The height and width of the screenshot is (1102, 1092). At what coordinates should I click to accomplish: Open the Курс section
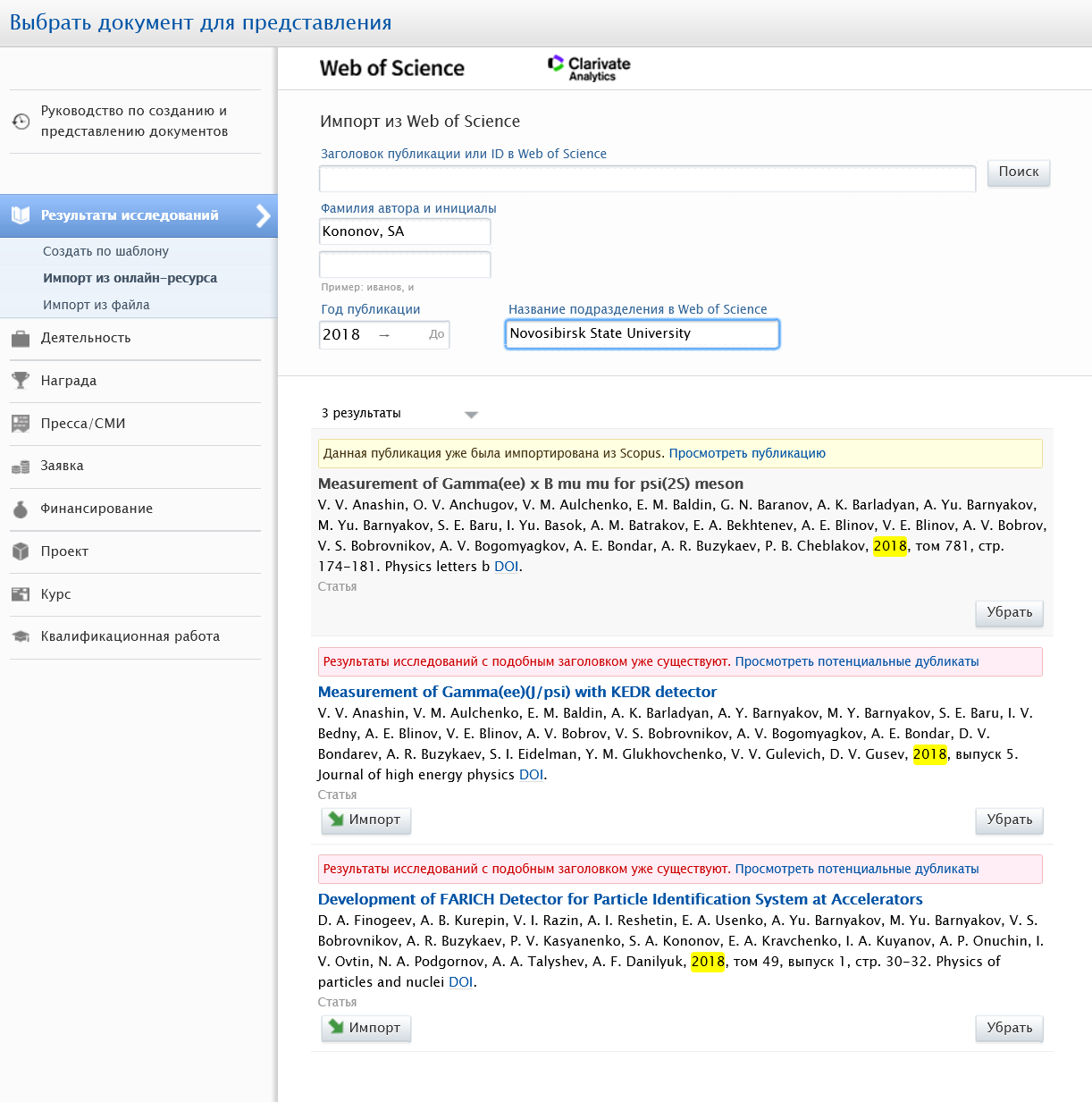(x=55, y=594)
